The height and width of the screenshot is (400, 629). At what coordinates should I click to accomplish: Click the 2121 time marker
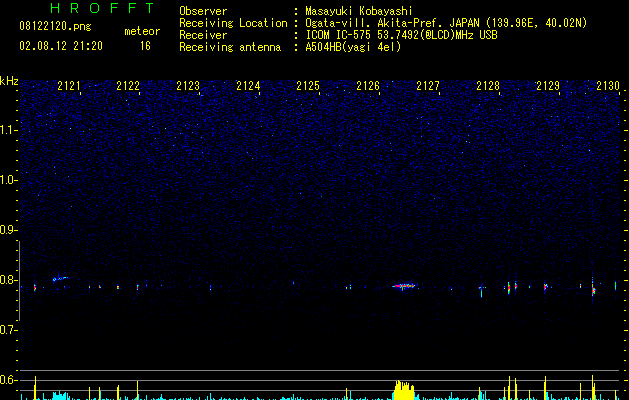pos(69,86)
